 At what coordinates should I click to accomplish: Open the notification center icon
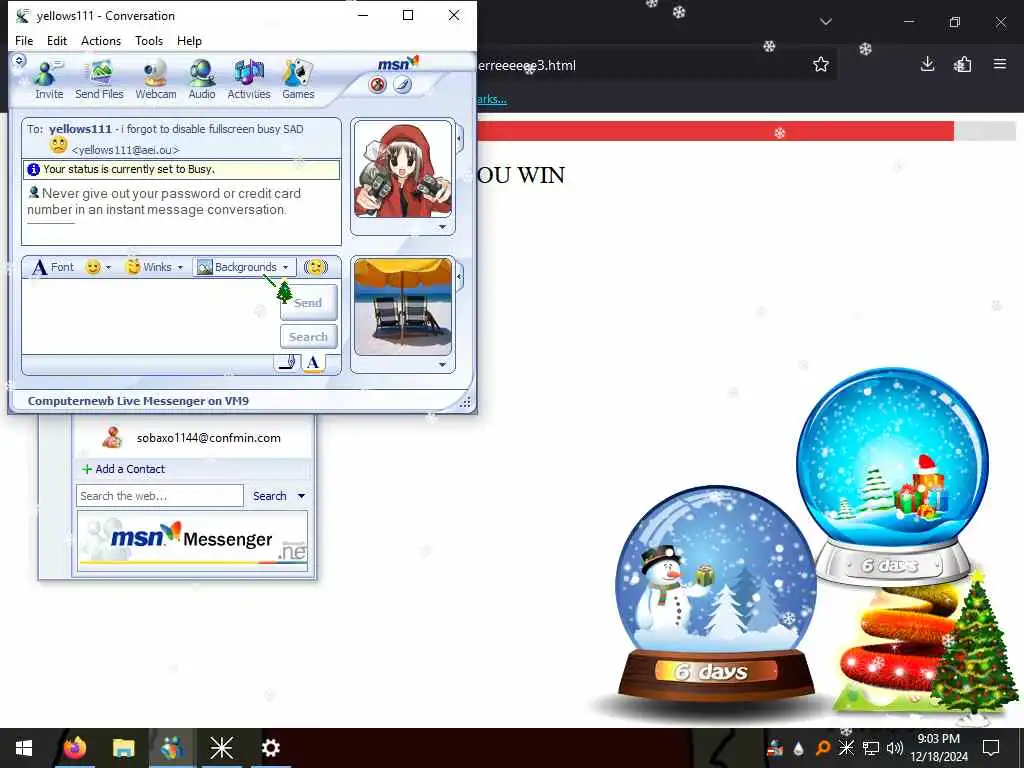(991, 748)
